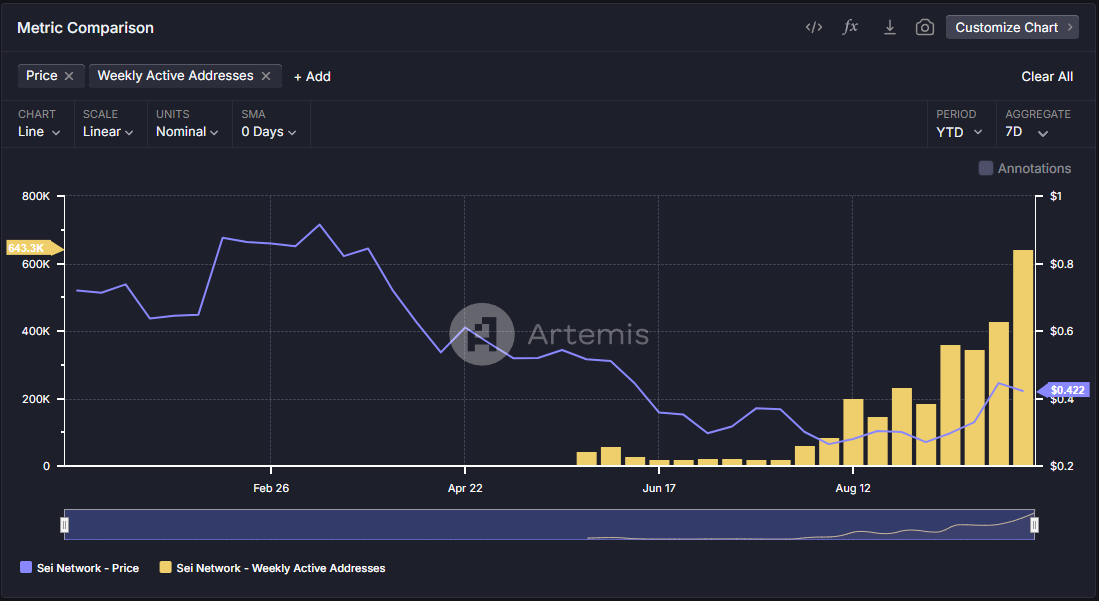Click the 643.3K yellow axis marker
Viewport: 1099px width, 601px height.
[34, 248]
